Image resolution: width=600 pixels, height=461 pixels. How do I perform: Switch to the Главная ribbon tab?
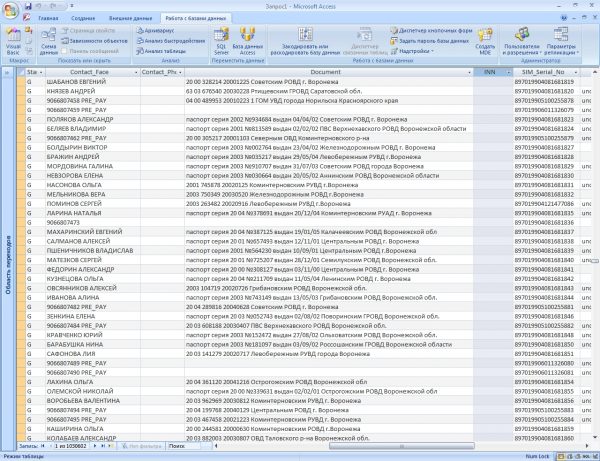pos(48,19)
